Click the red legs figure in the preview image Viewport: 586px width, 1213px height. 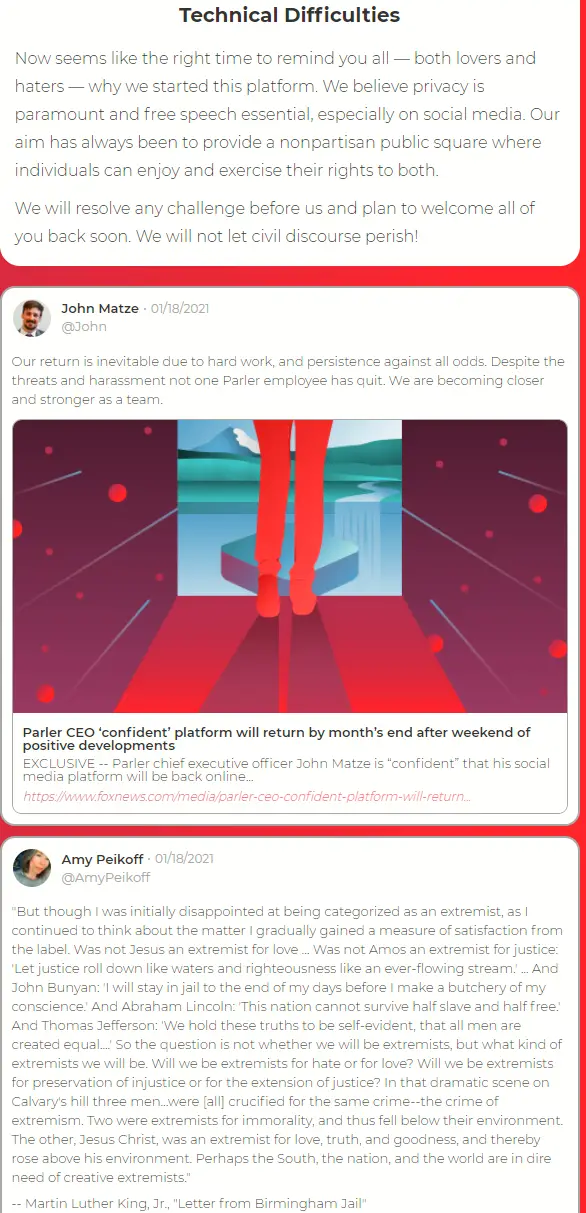tap(291, 517)
